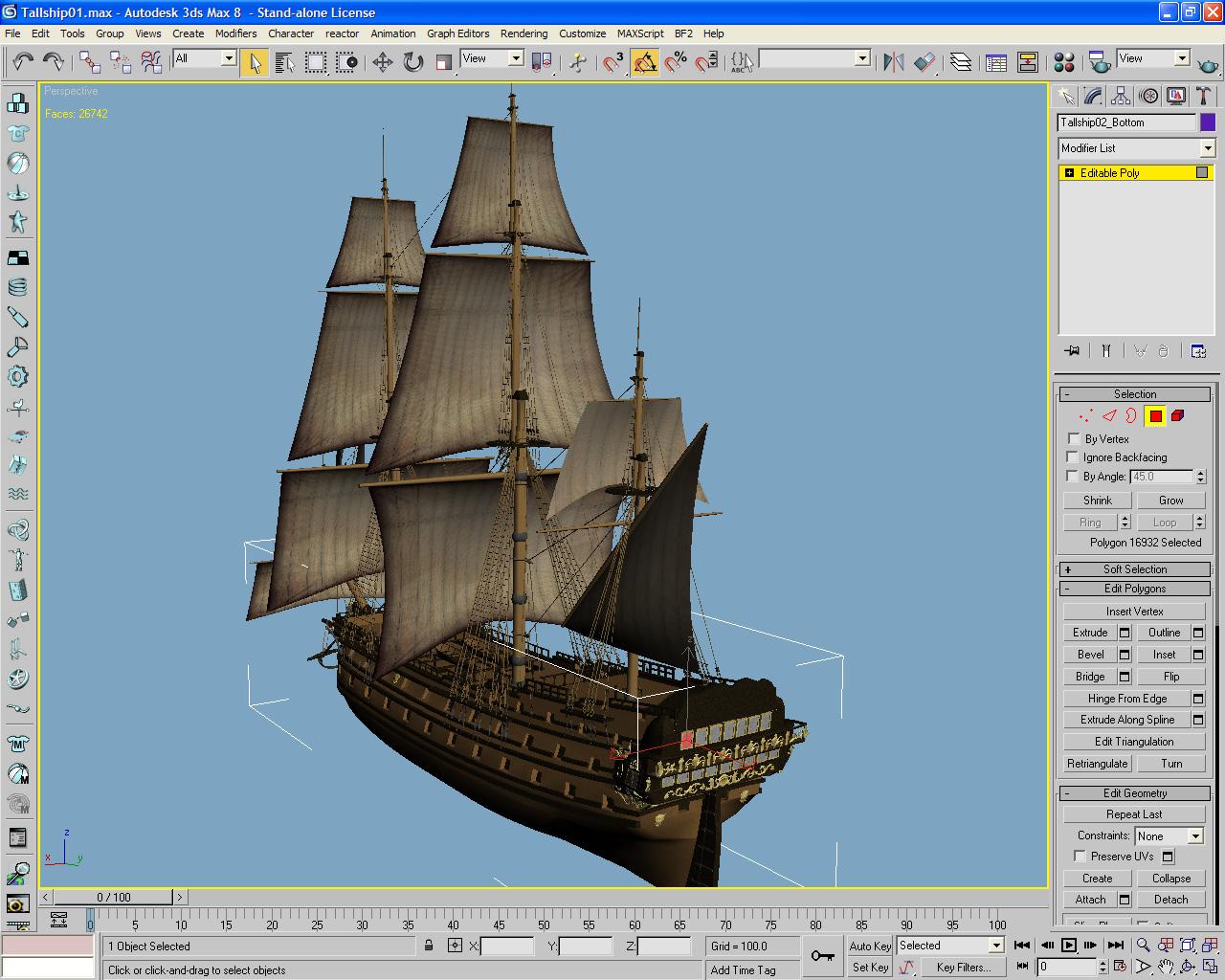1225x980 pixels.
Task: Toggle Key Mode button beside frame field
Action: pos(1023,967)
